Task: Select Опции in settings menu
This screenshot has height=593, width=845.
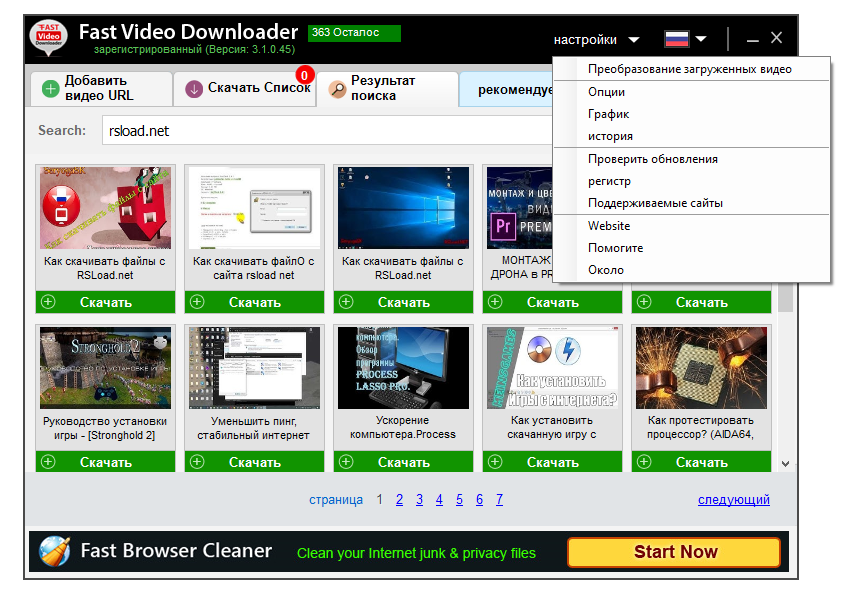Action: (691, 92)
